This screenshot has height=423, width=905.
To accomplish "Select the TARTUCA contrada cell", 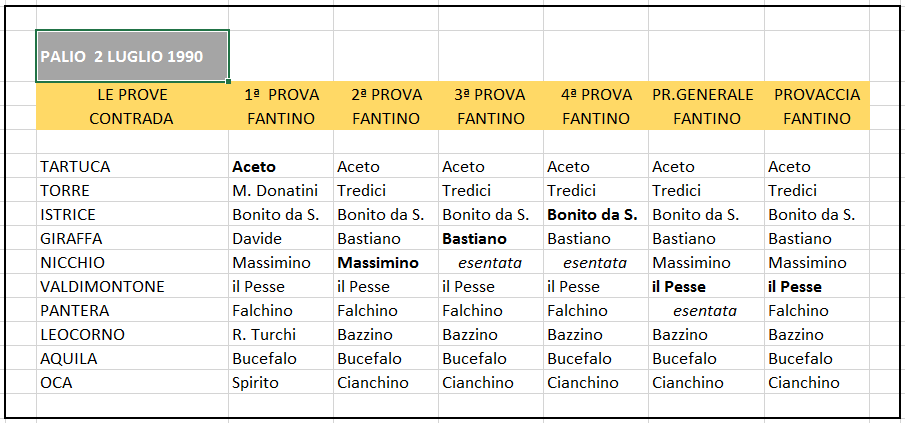I will 132,167.
